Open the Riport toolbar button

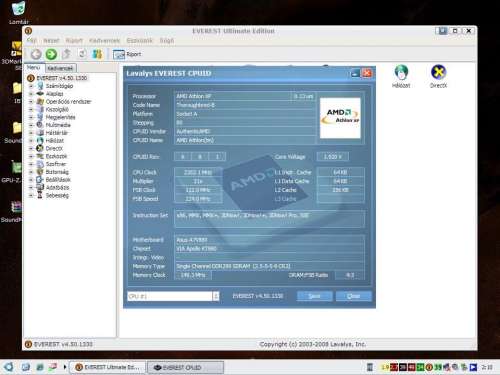tap(127, 54)
